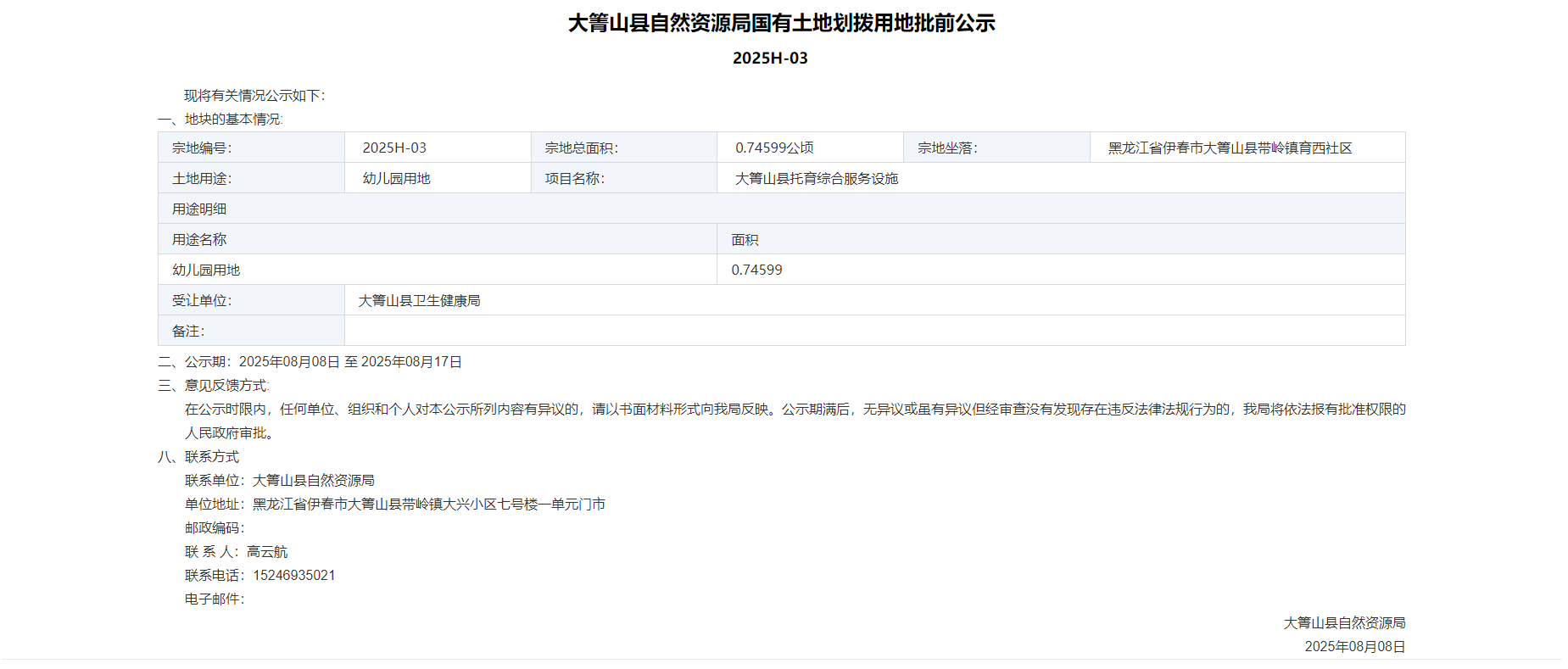Image resolution: width=1568 pixels, height=669 pixels.
Task: Click the contact line 联系人:高云航
Action: [237, 552]
